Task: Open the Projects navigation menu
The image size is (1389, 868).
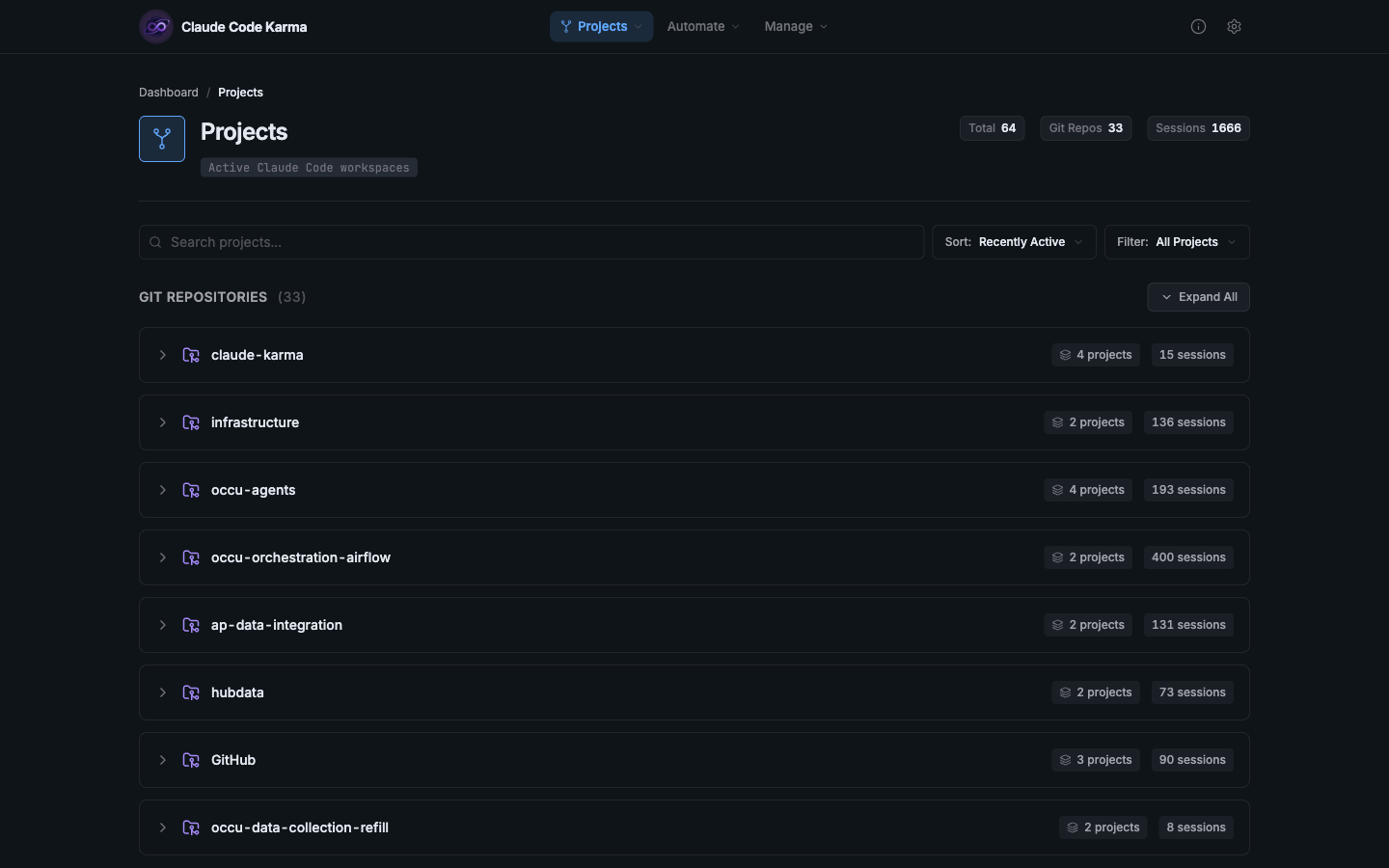Action: (601, 27)
